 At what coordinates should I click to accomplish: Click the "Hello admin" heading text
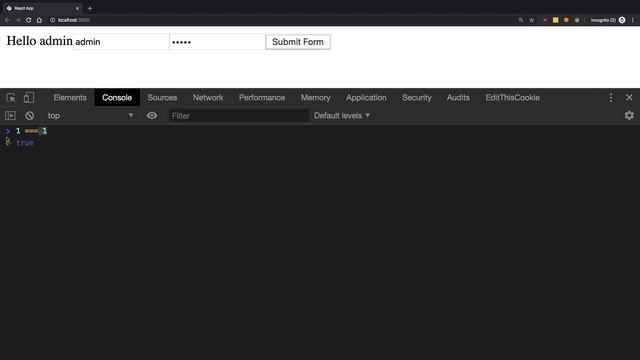click(40, 41)
